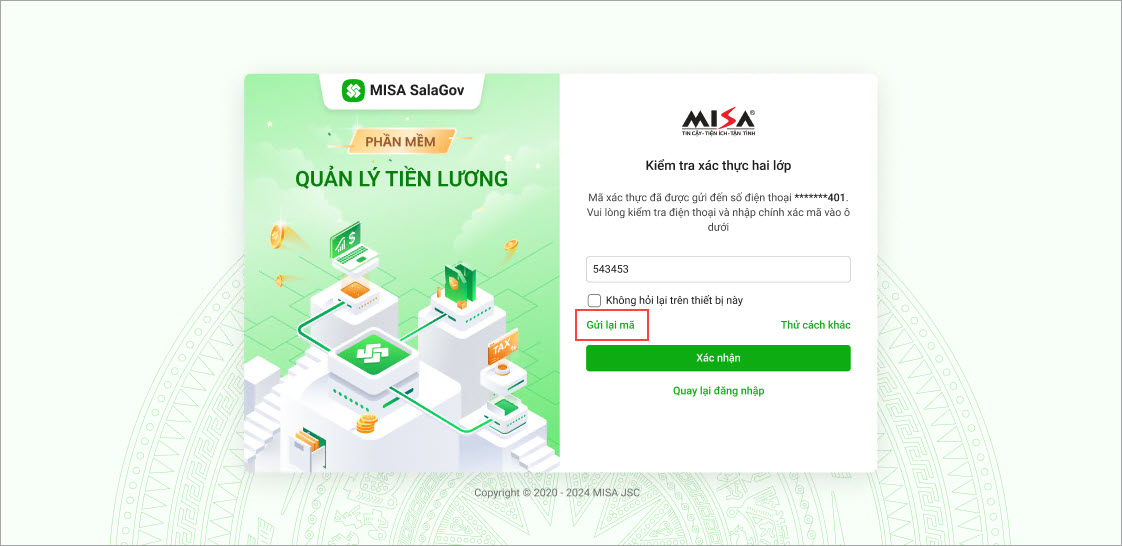This screenshot has width=1122, height=546.
Task: Click the orange chip block illustration
Action: 354,290
